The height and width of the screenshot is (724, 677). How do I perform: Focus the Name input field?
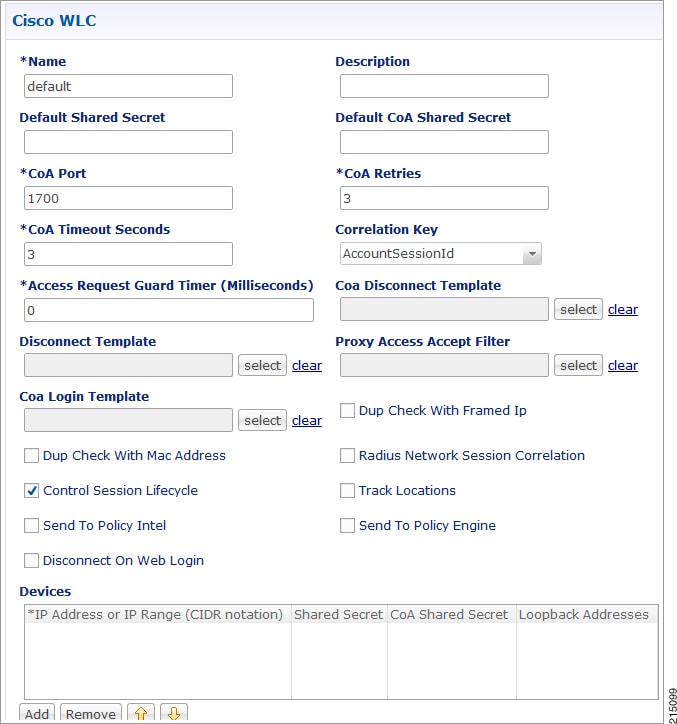[x=128, y=86]
